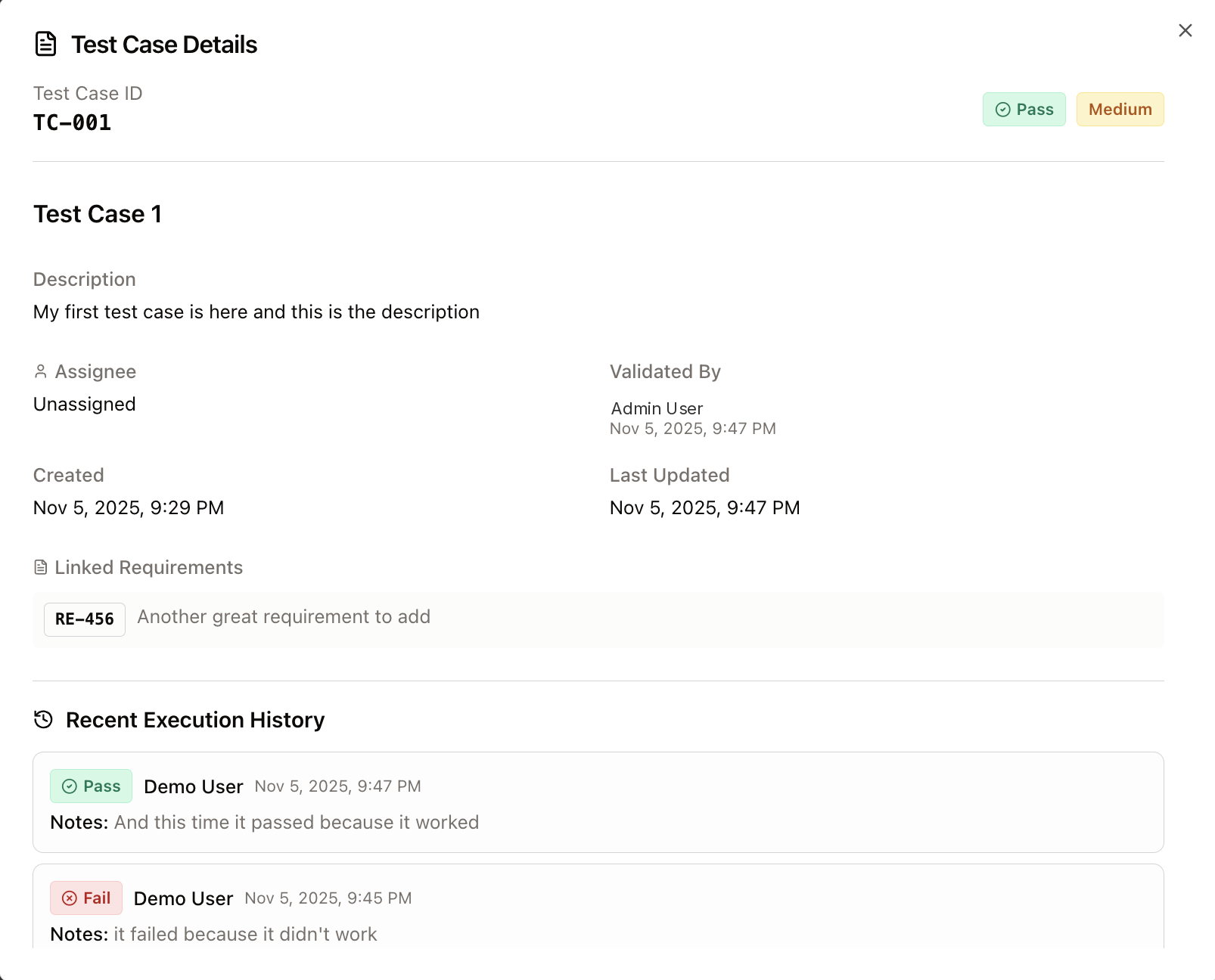
Task: Select the person icon next to Assignee
Action: [x=42, y=371]
